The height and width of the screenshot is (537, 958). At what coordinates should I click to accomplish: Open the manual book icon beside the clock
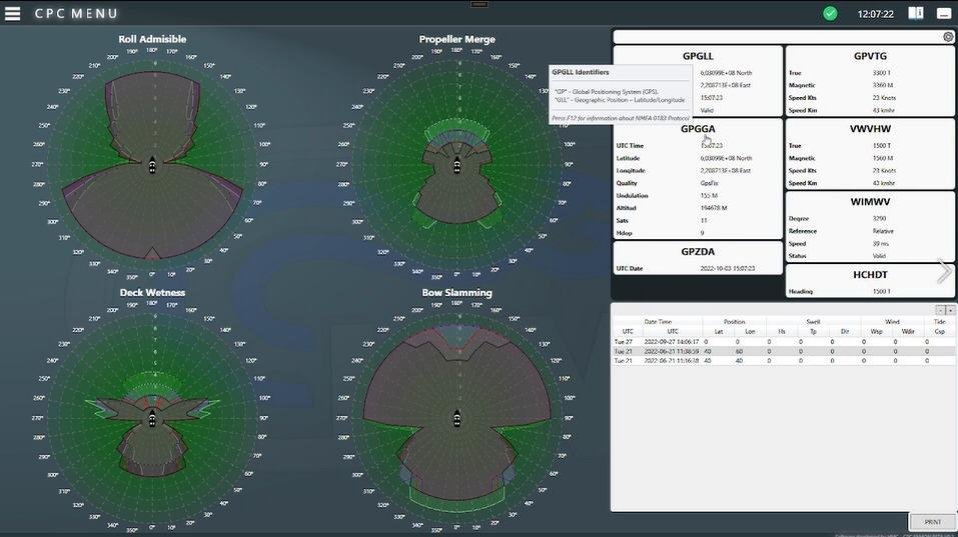point(915,13)
